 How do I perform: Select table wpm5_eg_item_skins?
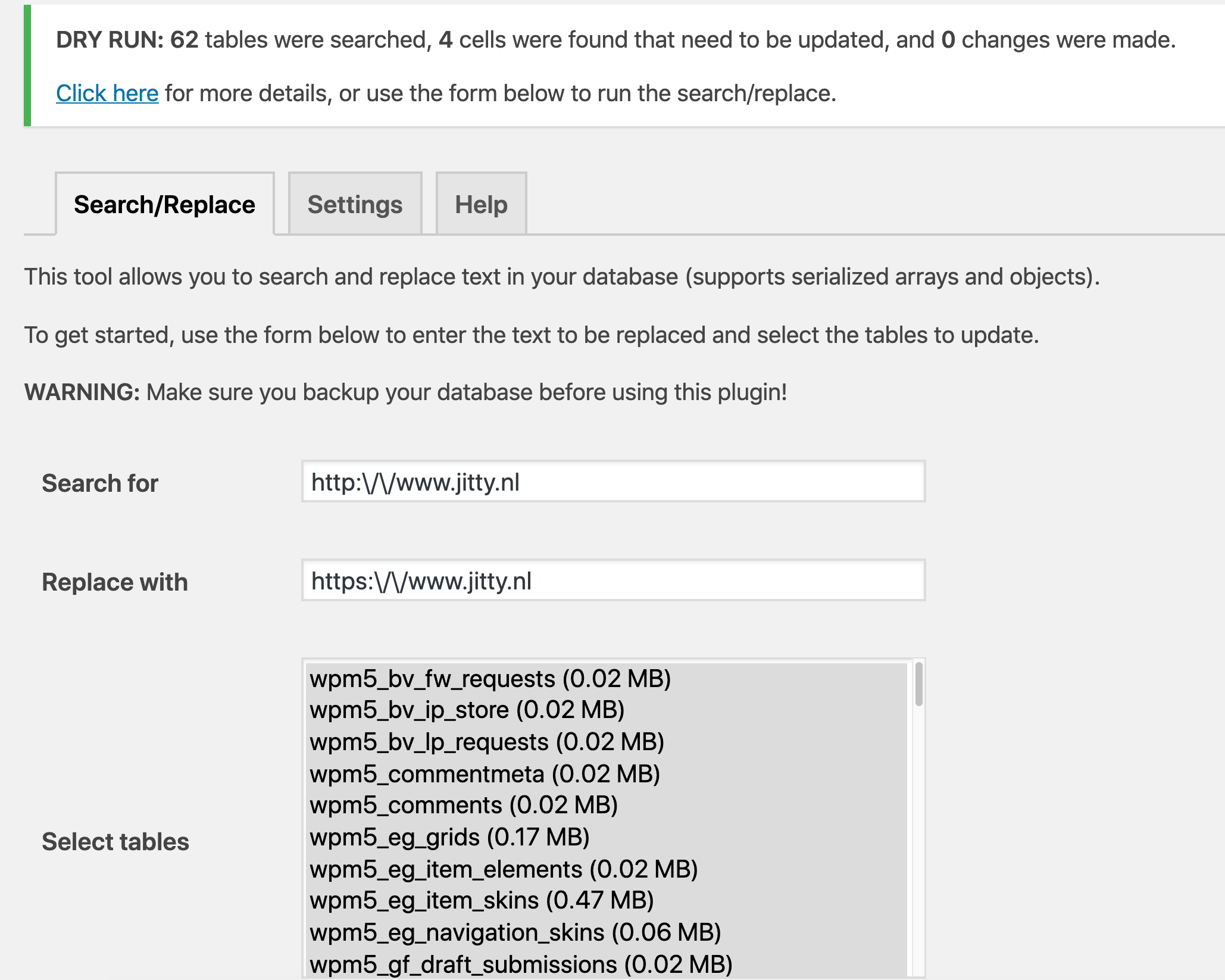pyautogui.click(x=607, y=901)
